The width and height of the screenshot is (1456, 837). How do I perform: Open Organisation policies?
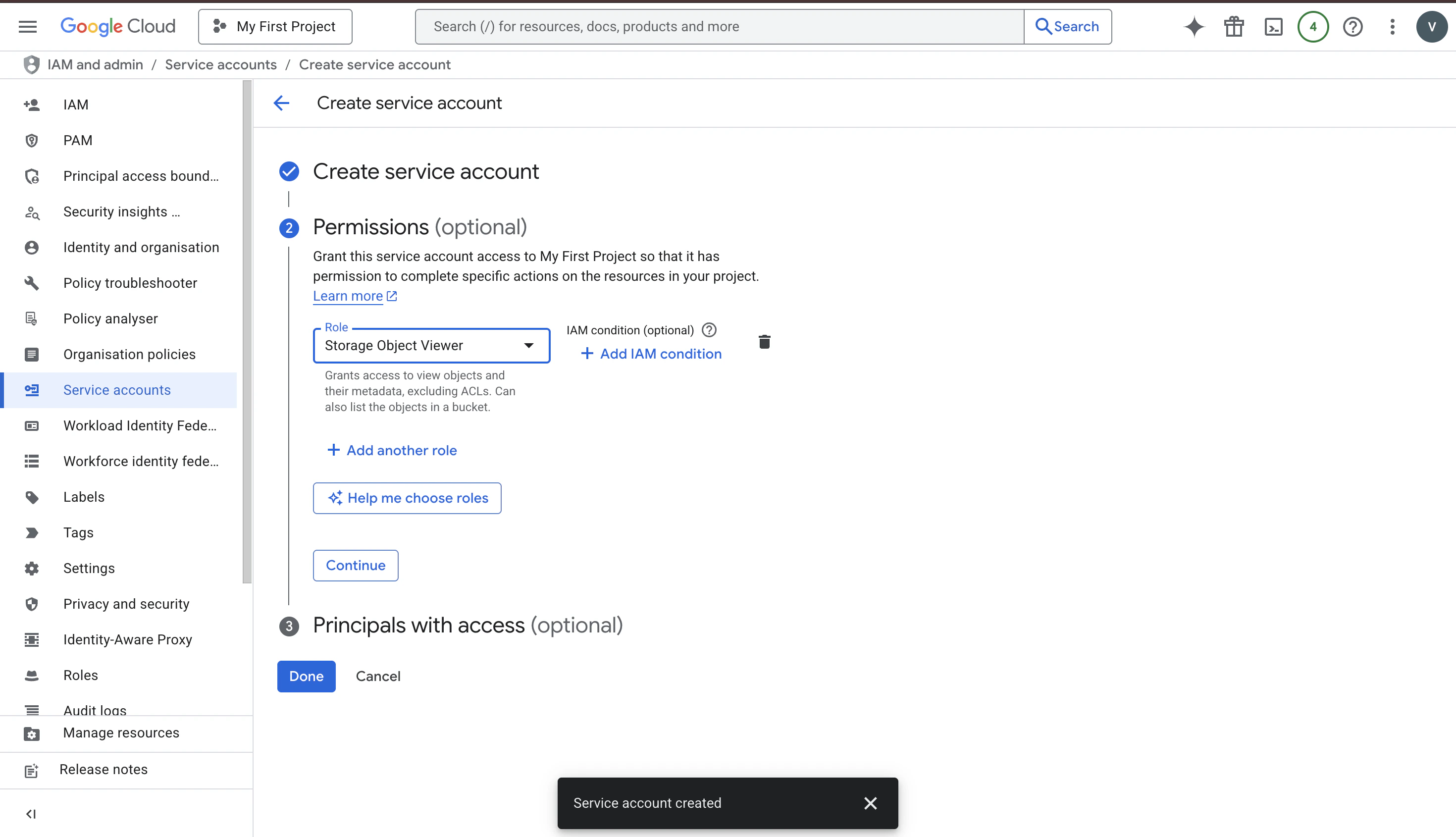click(x=118, y=354)
